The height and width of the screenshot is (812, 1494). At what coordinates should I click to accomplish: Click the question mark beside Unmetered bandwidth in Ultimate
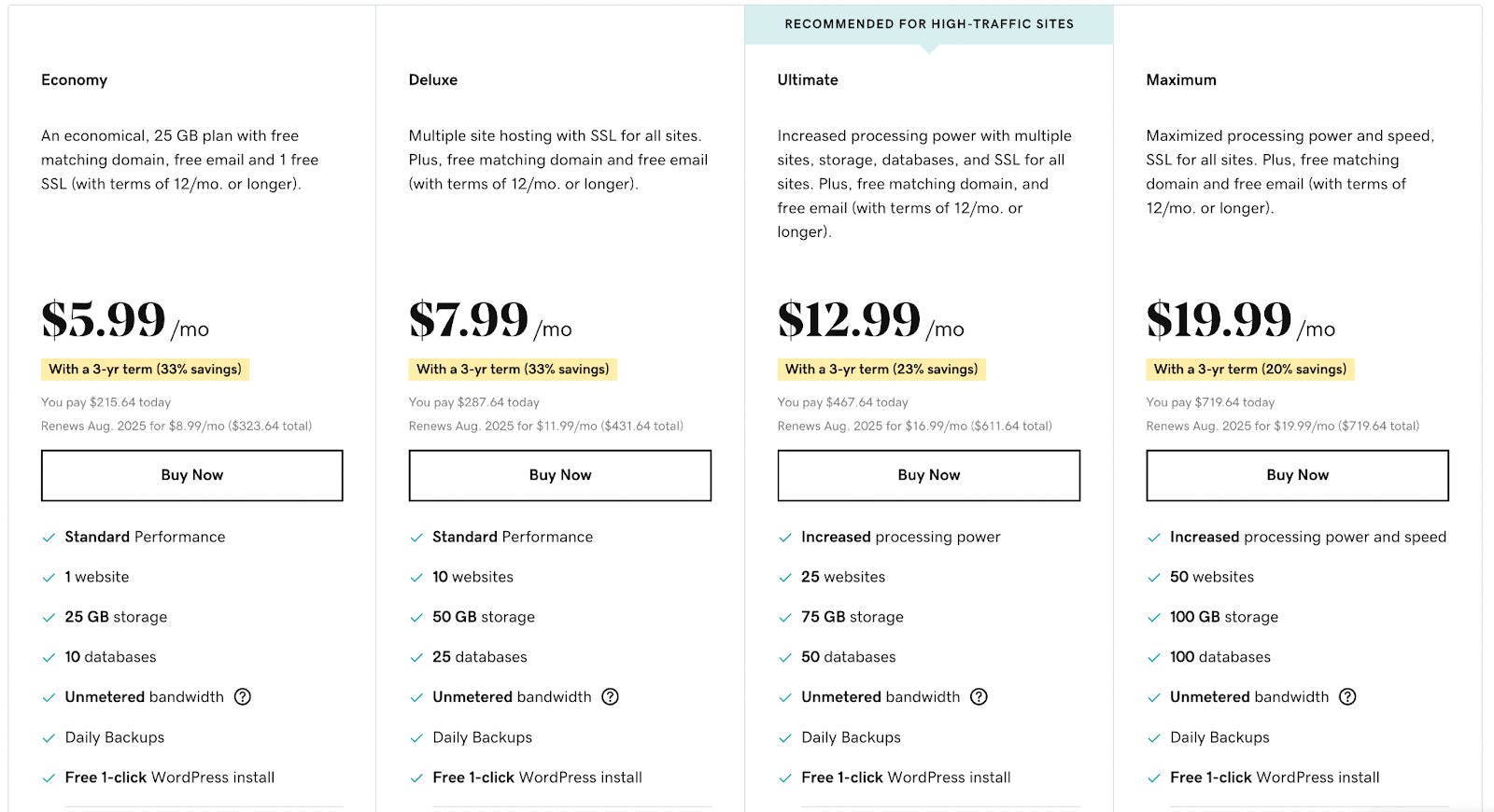tap(979, 696)
